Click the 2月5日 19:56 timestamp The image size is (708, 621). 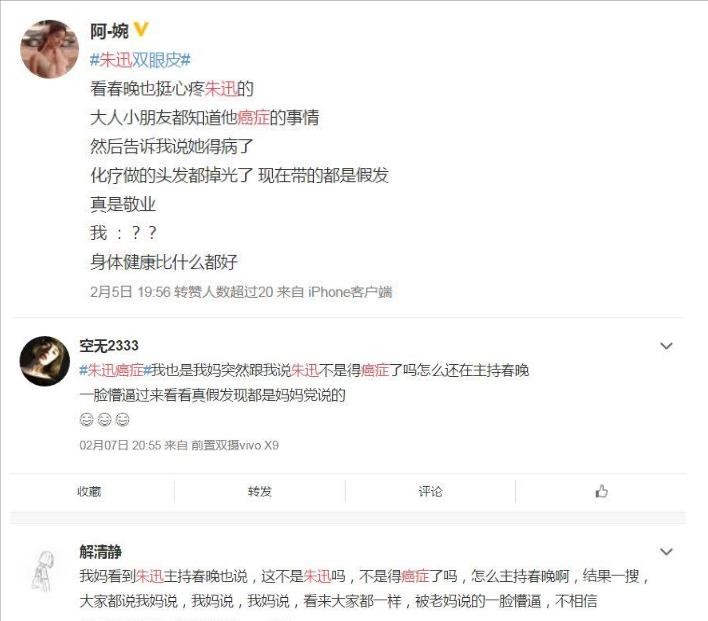pos(130,292)
